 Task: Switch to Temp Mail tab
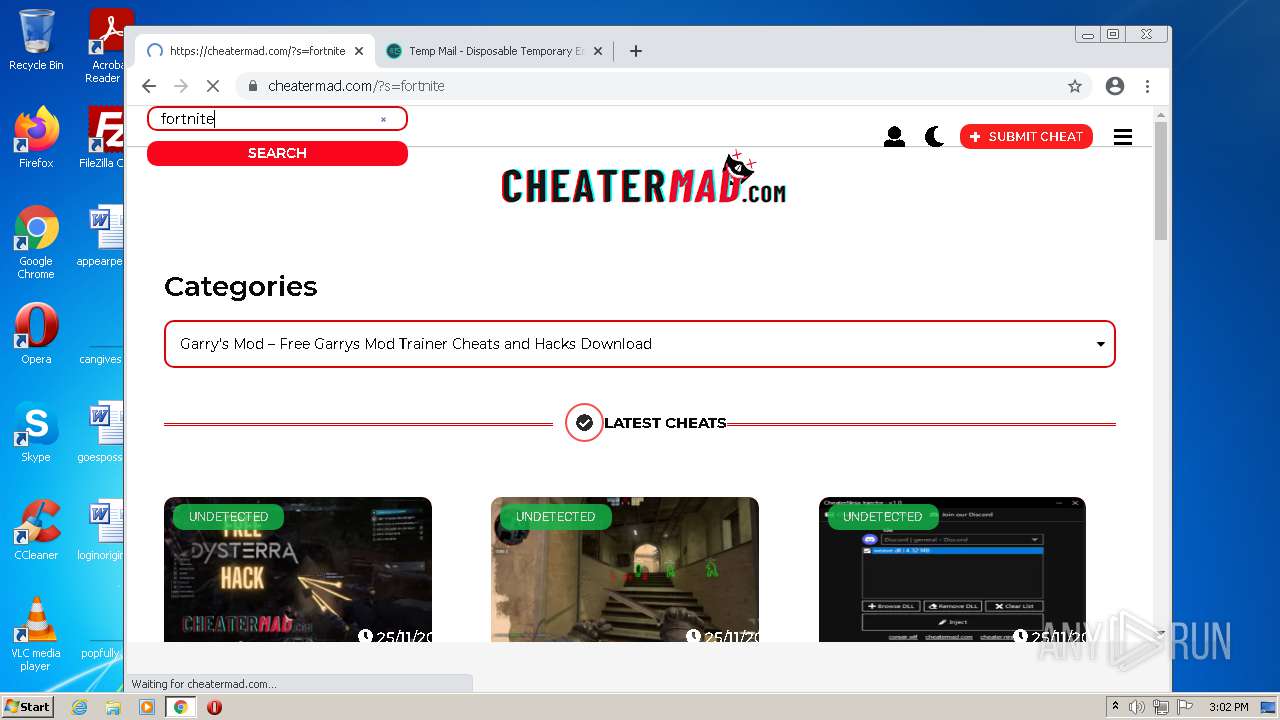pos(496,51)
